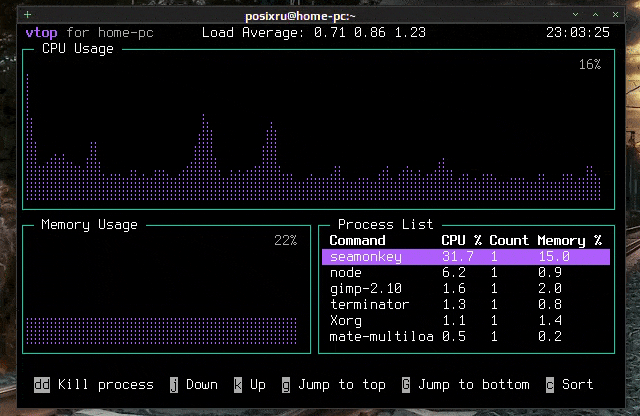Click the CPU usage graph
640x416 pixels.
pos(313,137)
